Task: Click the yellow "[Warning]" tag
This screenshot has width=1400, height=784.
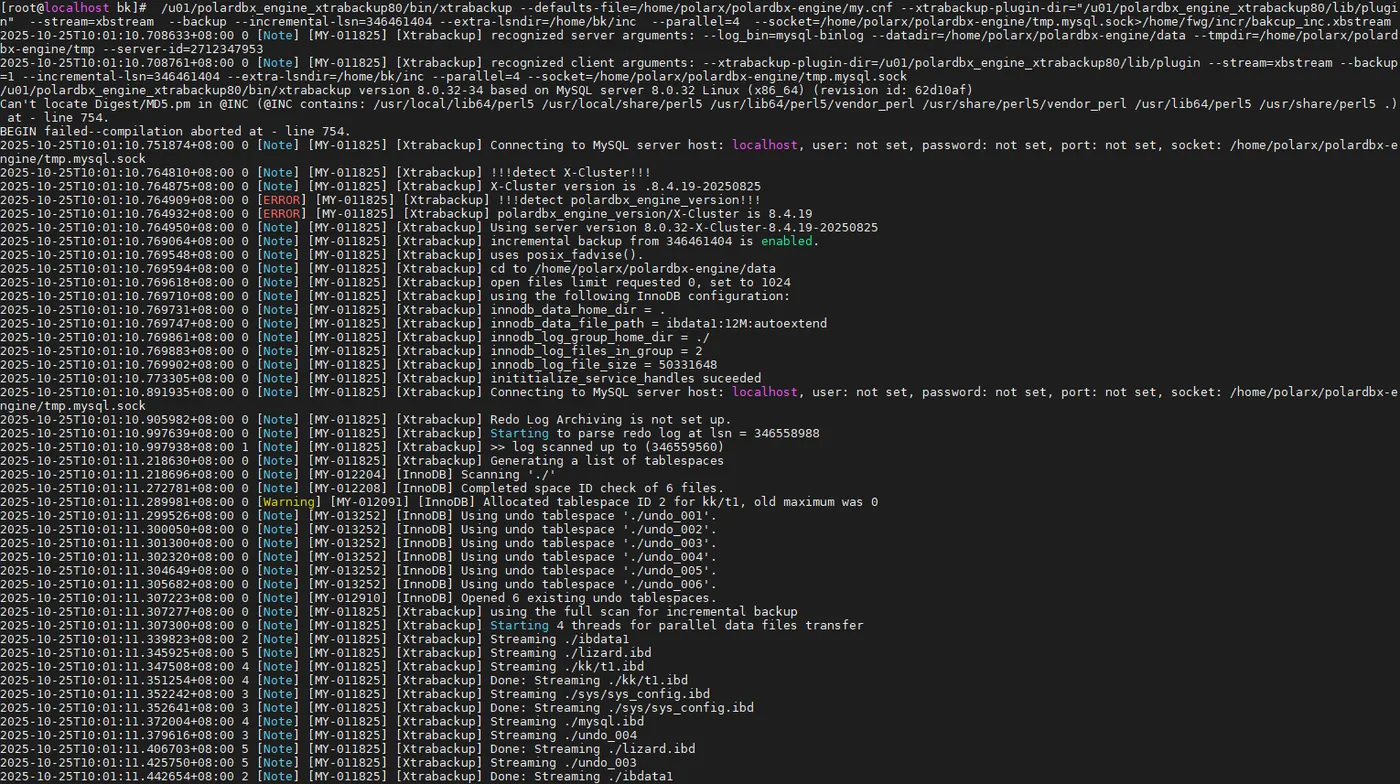Action: tap(290, 502)
